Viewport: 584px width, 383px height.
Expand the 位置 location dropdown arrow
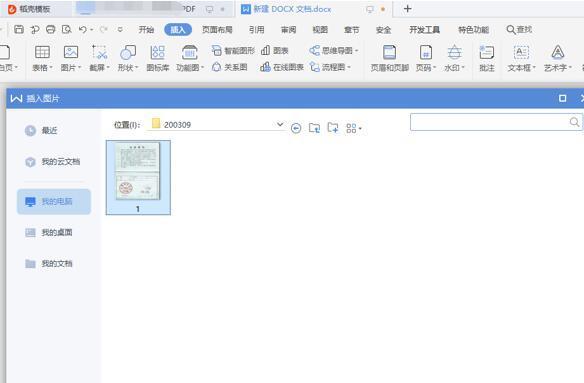coord(280,124)
